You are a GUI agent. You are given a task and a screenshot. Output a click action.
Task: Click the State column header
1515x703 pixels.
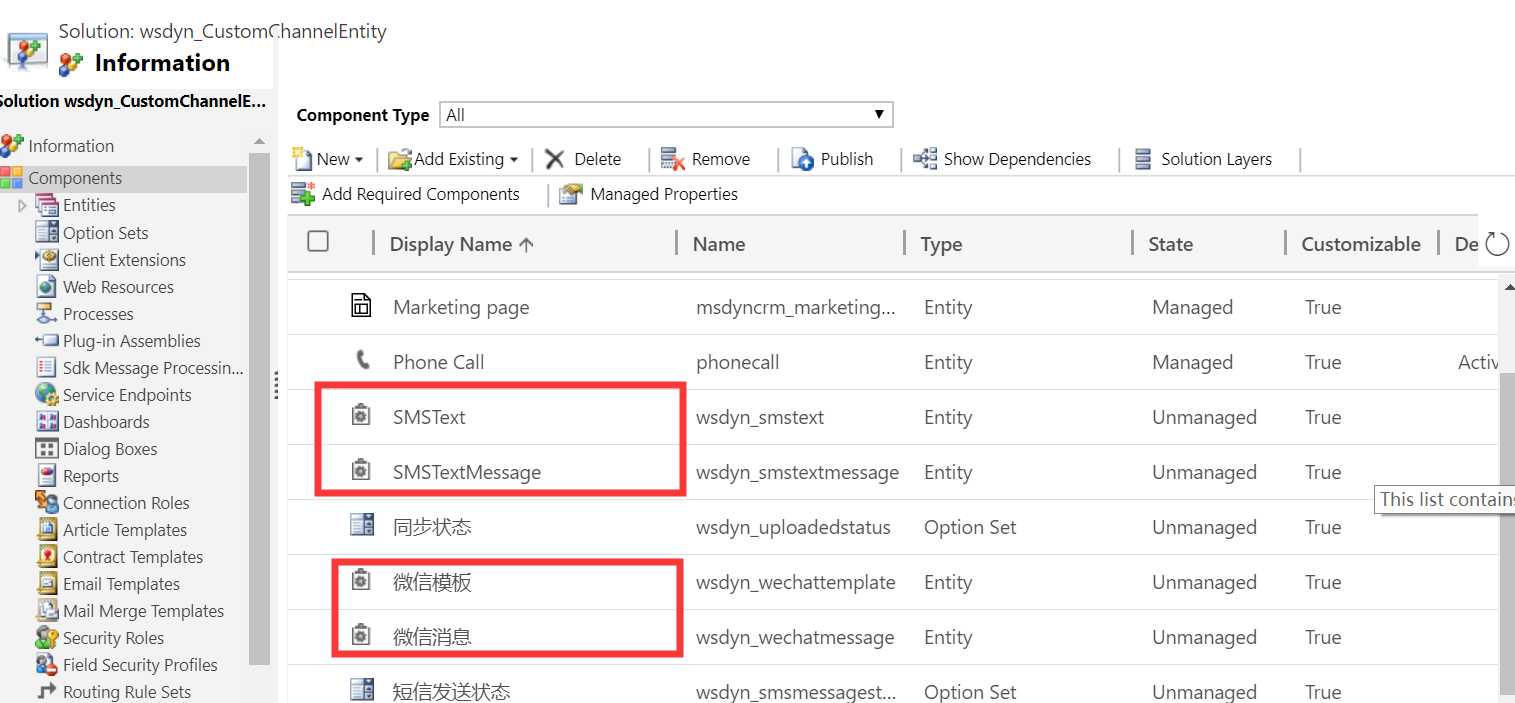pos(1170,244)
